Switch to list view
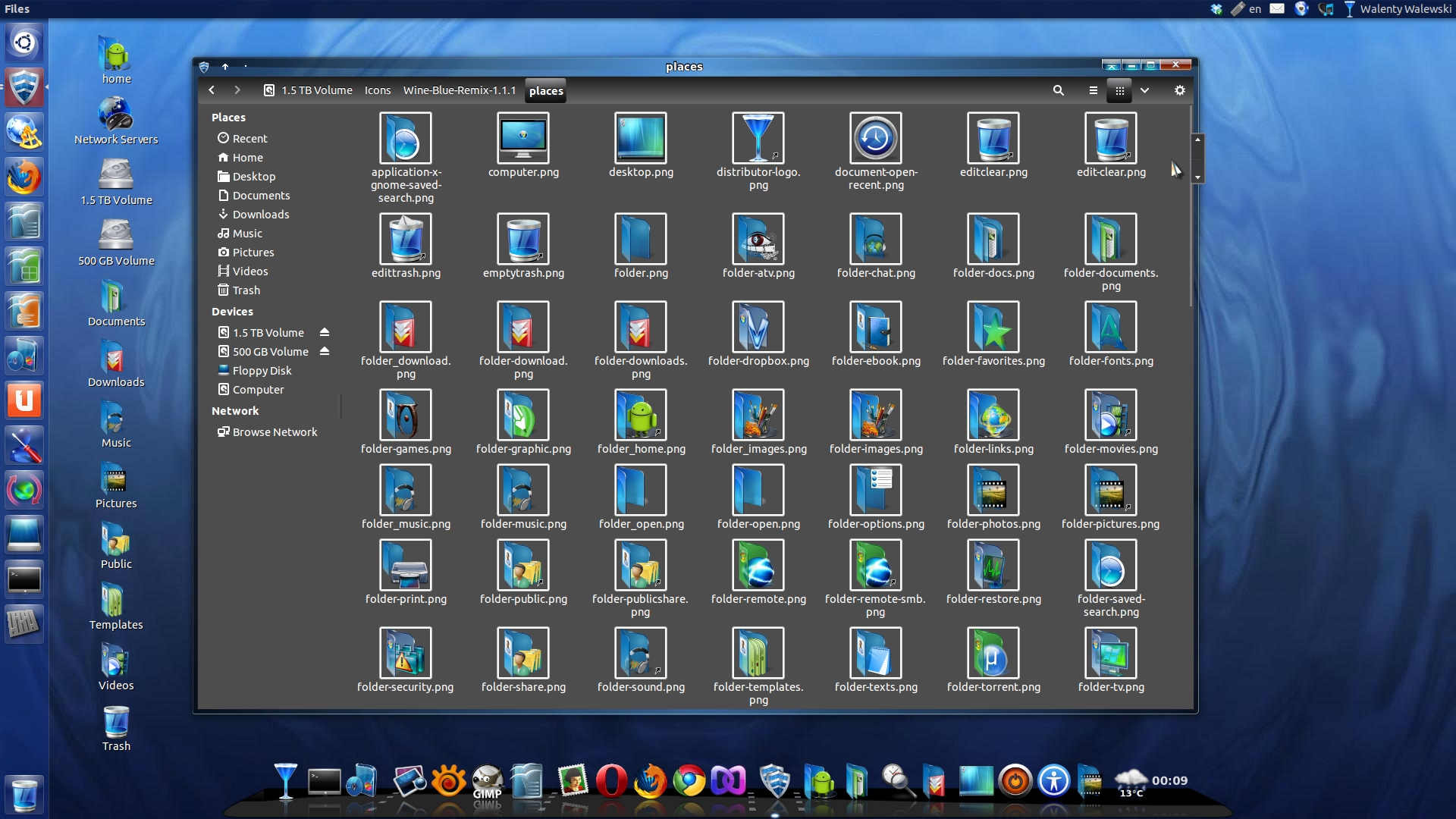This screenshot has width=1456, height=819. (1093, 90)
